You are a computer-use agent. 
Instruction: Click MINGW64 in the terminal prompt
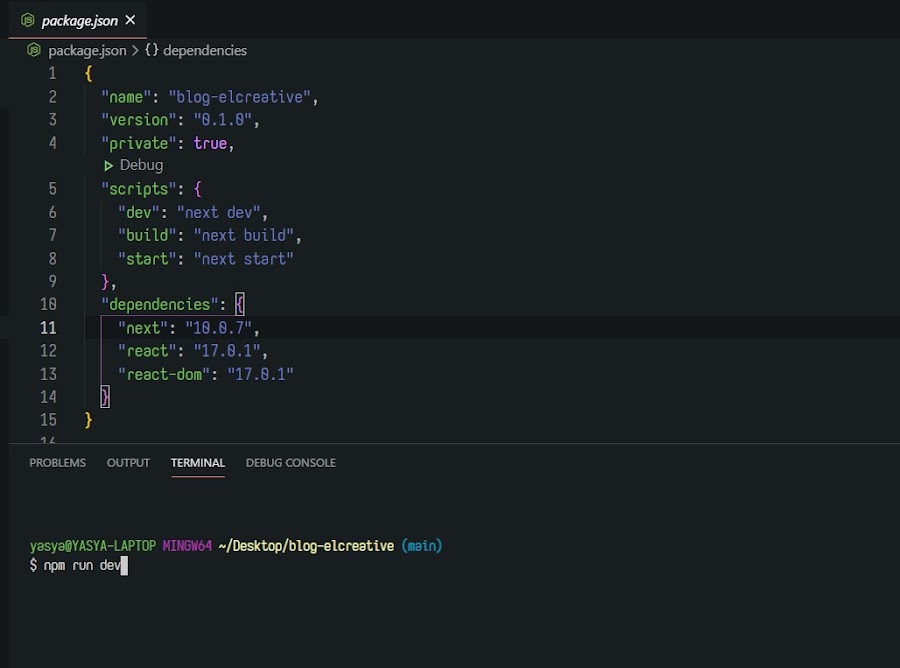click(x=187, y=546)
